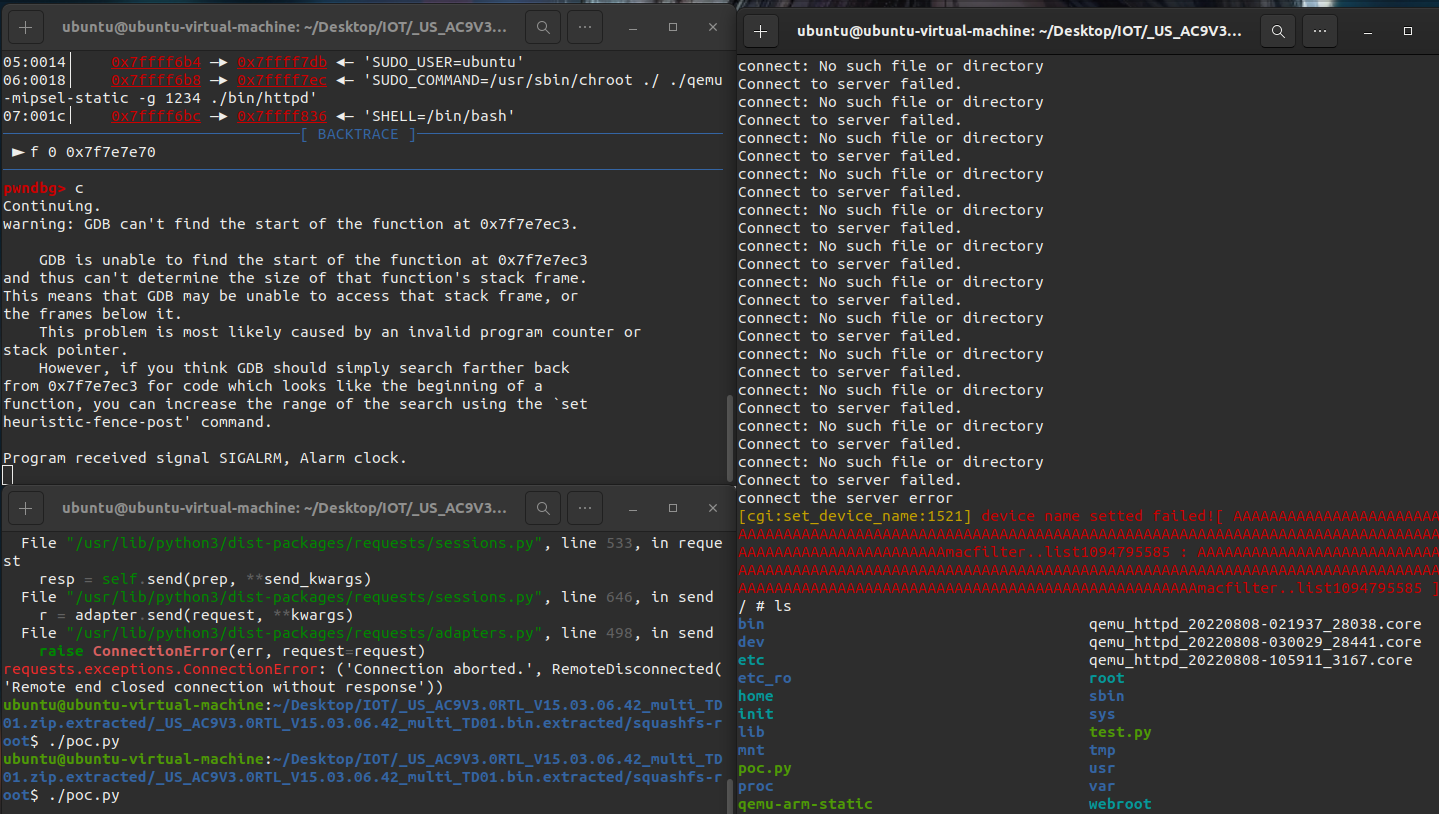This screenshot has width=1439, height=814.
Task: Click the top-left terminal title bar text
Action: click(284, 28)
